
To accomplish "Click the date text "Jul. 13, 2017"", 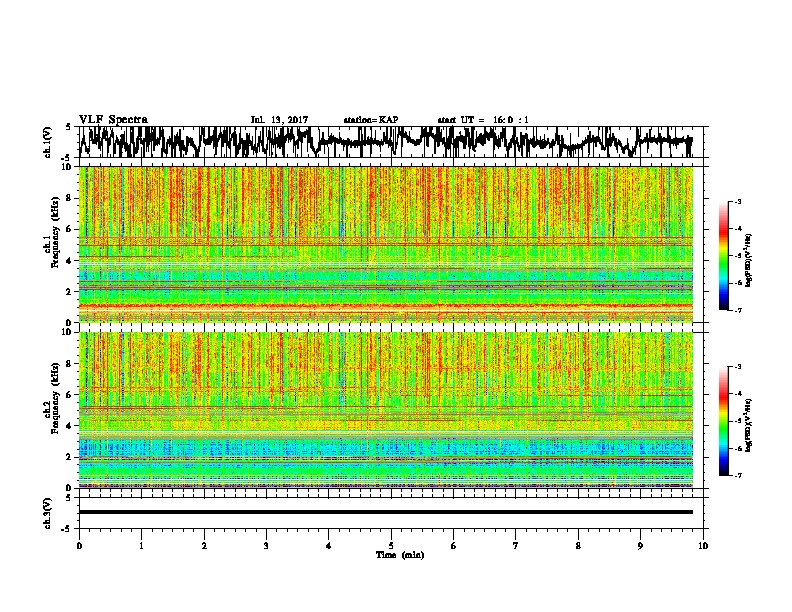I will tap(279, 120).
